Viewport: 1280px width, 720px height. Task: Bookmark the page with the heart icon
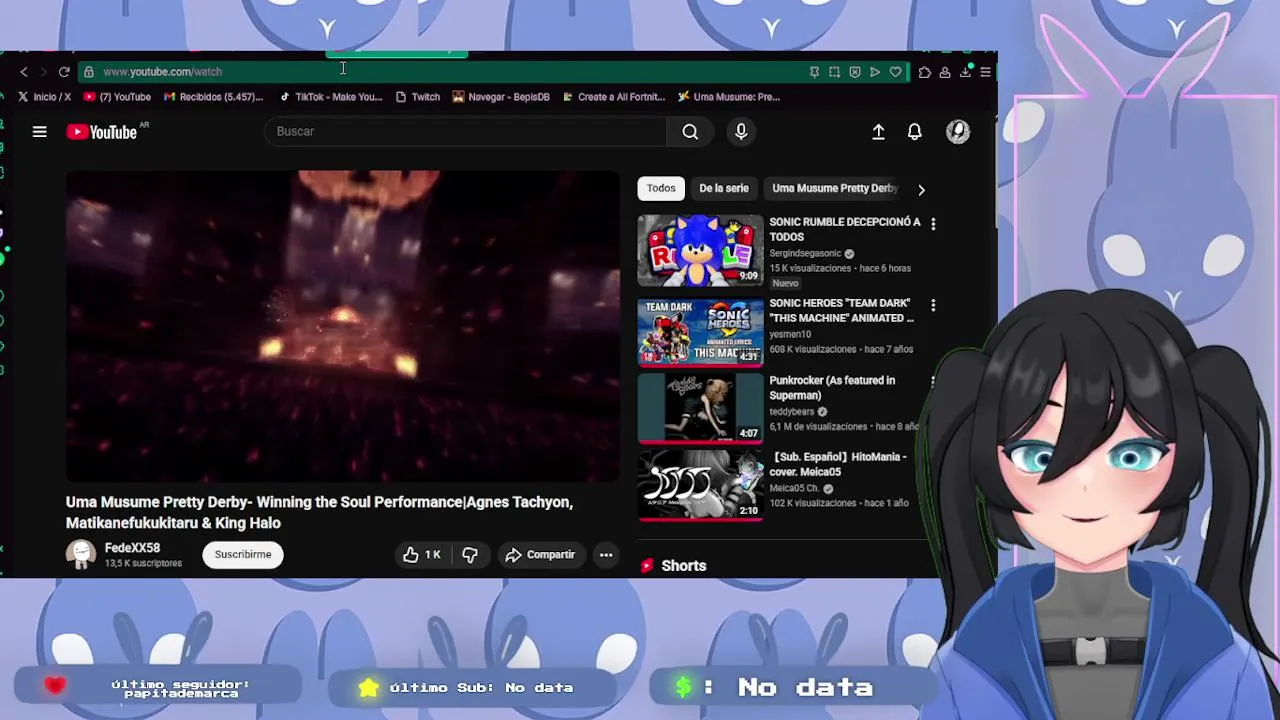(895, 72)
